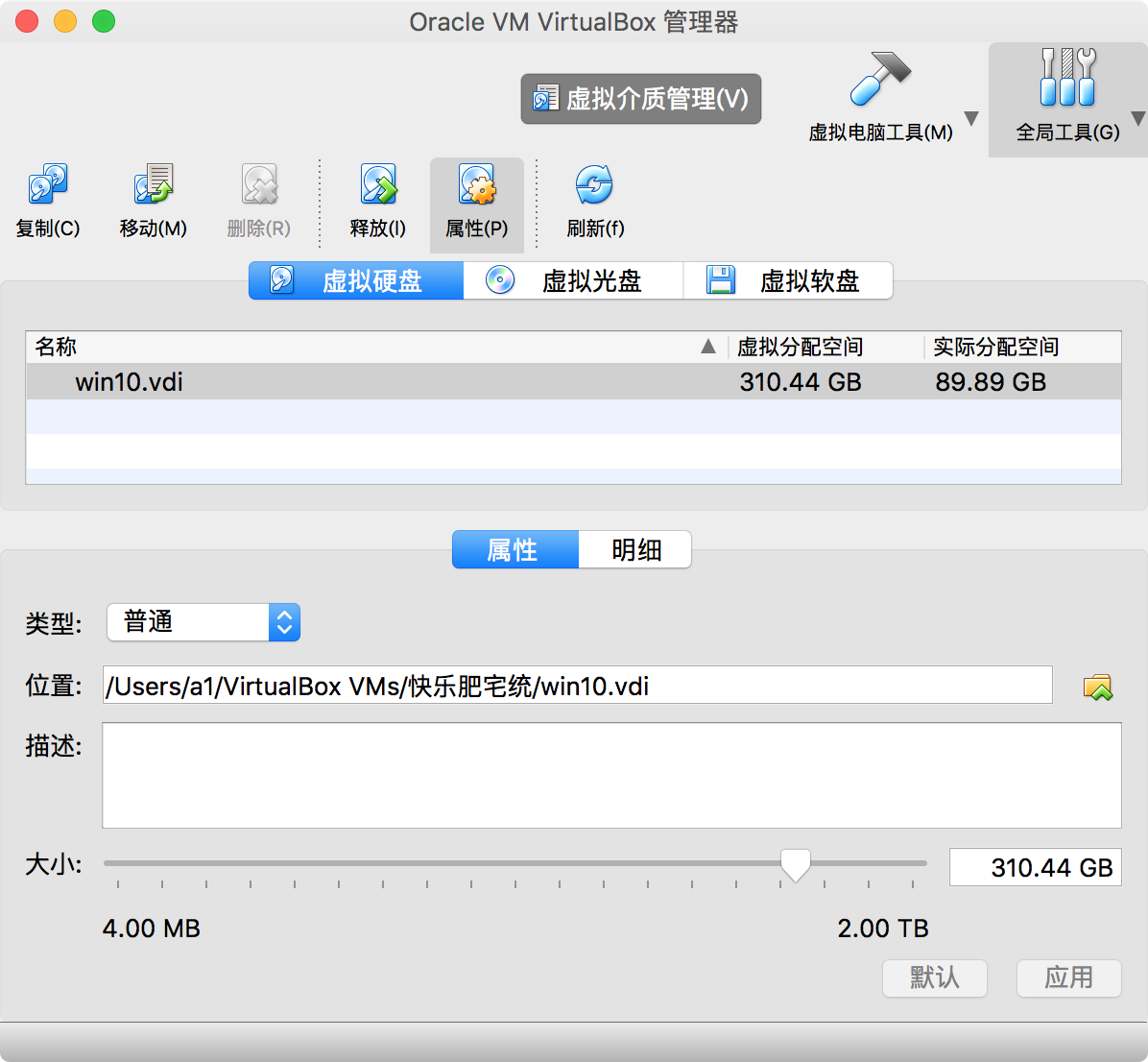This screenshot has height=1062, width=1148.
Task: Click the 310.44 GB cell in win10.vdi row
Action: (801, 381)
